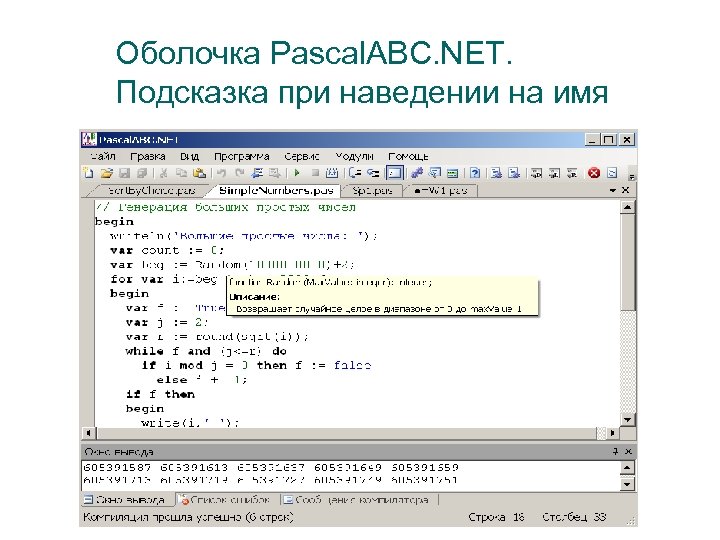This screenshot has height=540, width=720.
Task: Click the 'while f and (j<=r) do' line
Action: click(x=206, y=351)
